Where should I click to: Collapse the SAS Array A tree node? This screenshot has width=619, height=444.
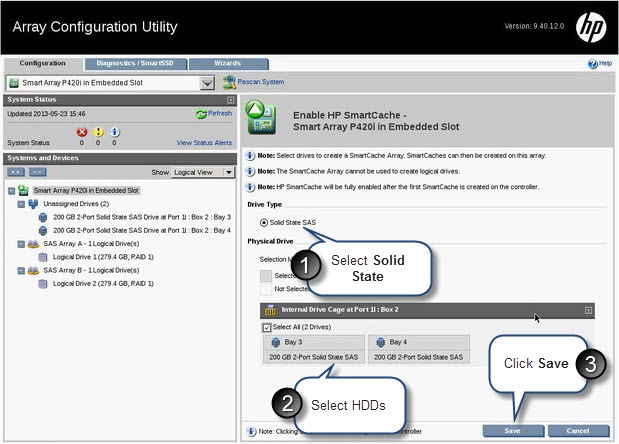21,244
